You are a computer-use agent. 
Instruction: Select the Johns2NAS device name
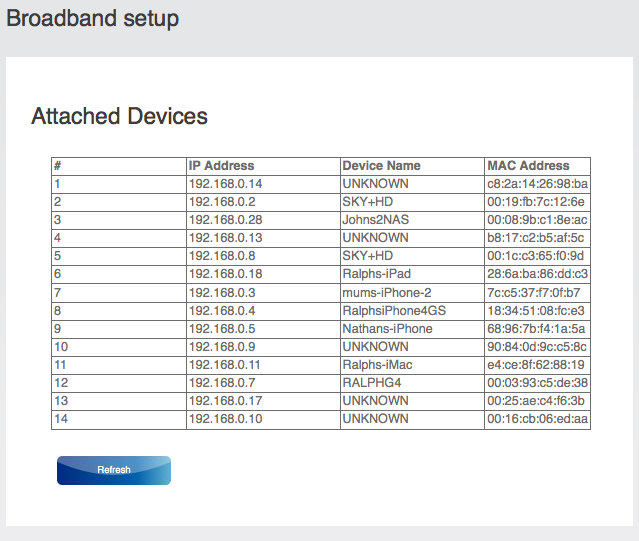[x=375, y=220]
